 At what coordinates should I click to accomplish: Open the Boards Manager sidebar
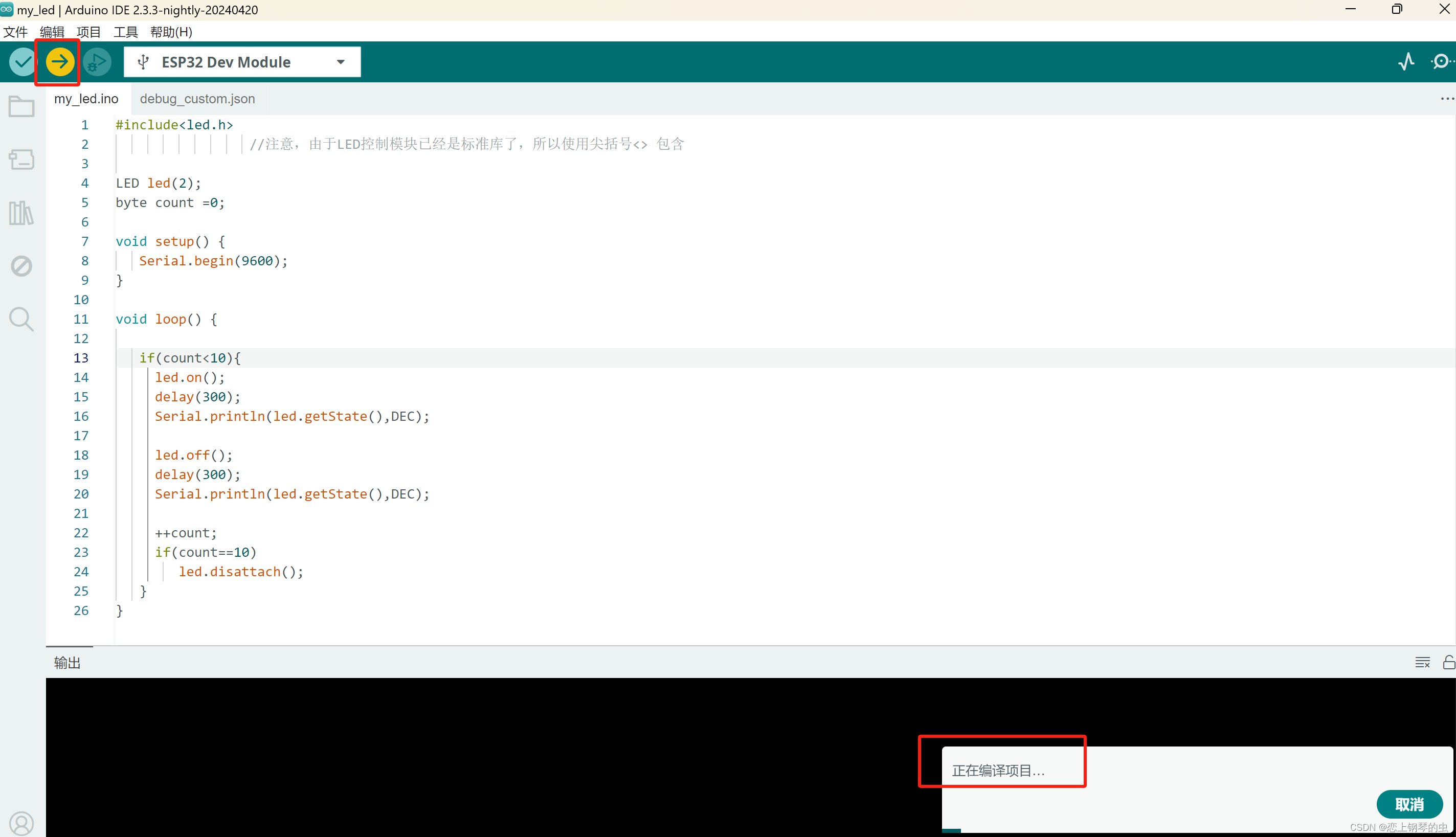21,159
